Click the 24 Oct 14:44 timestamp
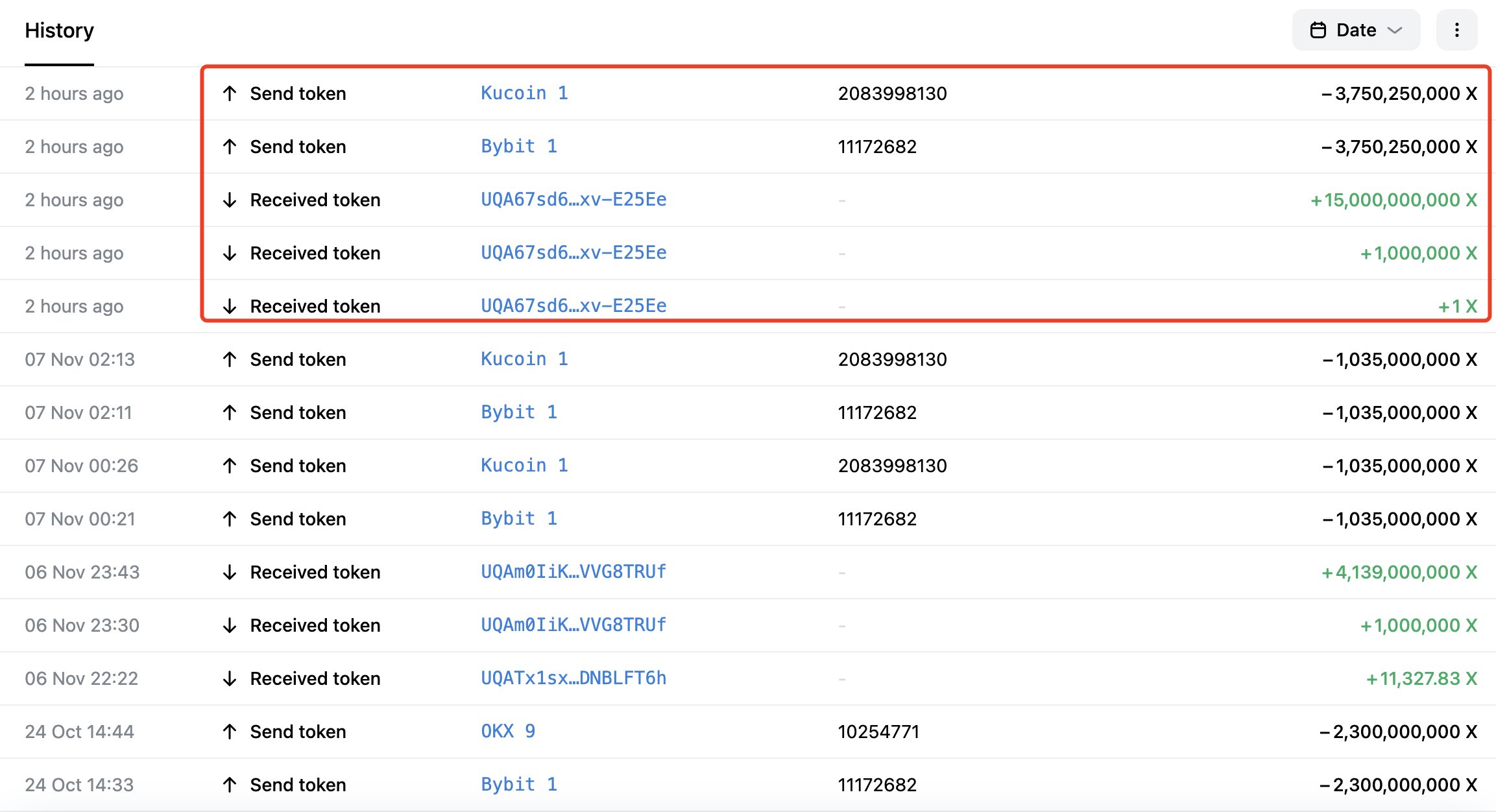The image size is (1496, 812). tap(79, 732)
